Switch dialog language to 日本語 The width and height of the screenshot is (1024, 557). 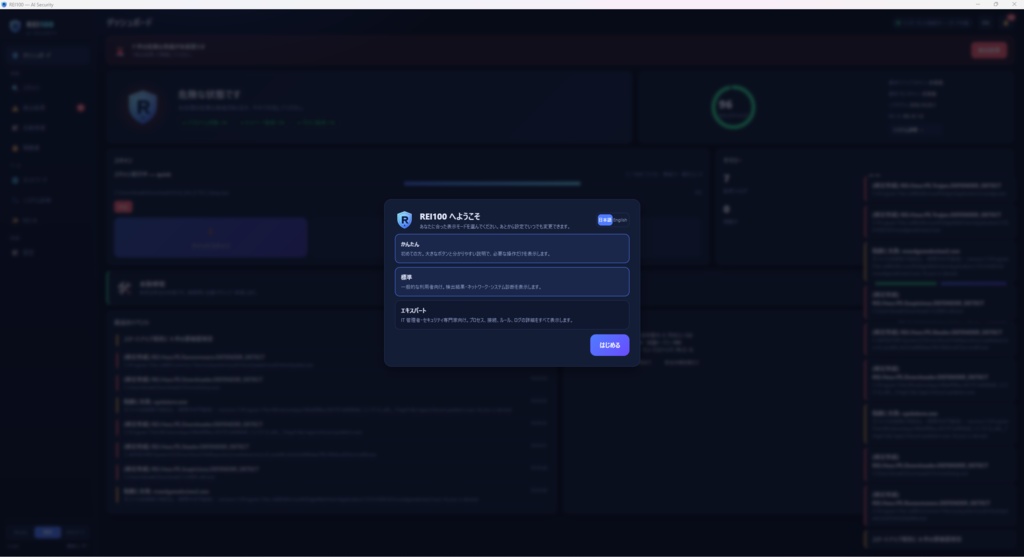pyautogui.click(x=605, y=220)
